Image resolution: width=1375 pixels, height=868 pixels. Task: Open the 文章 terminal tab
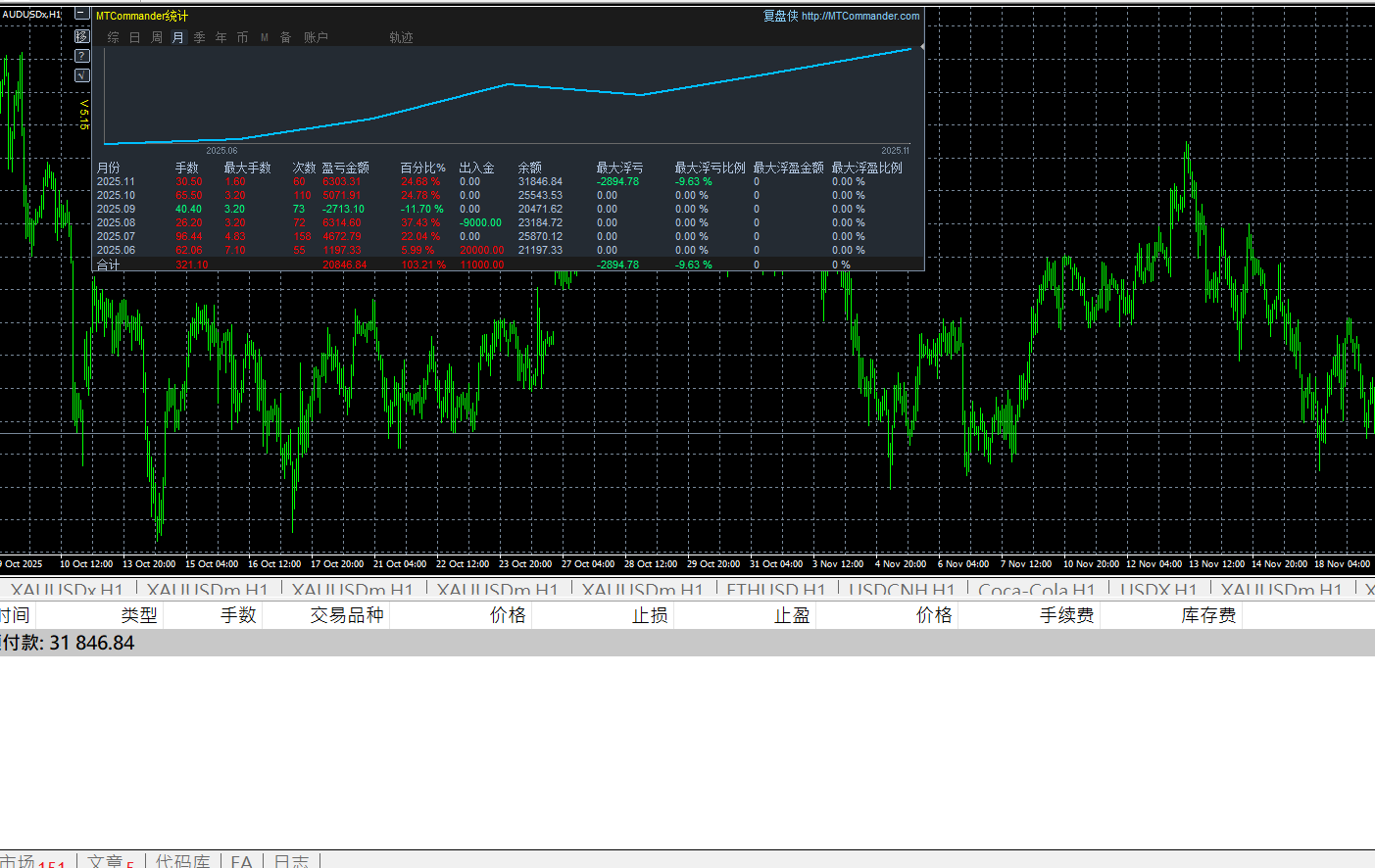click(111, 861)
